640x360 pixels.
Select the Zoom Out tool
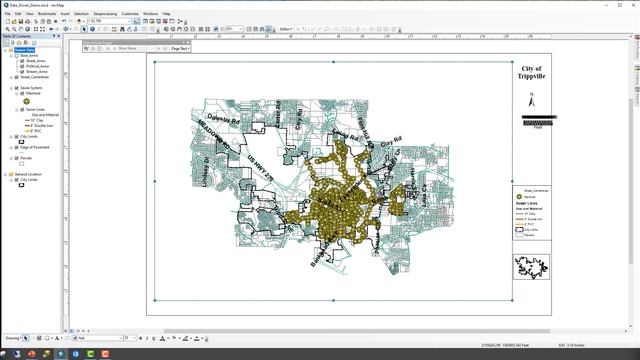pos(14,29)
